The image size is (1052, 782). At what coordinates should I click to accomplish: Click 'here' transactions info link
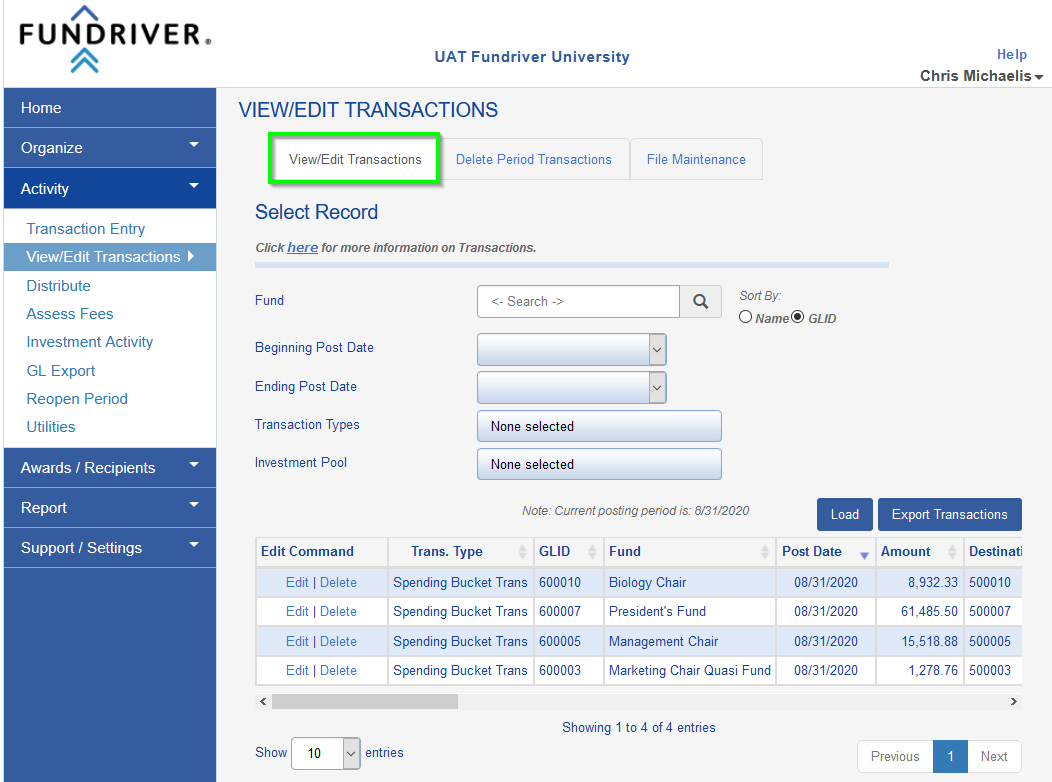point(303,247)
